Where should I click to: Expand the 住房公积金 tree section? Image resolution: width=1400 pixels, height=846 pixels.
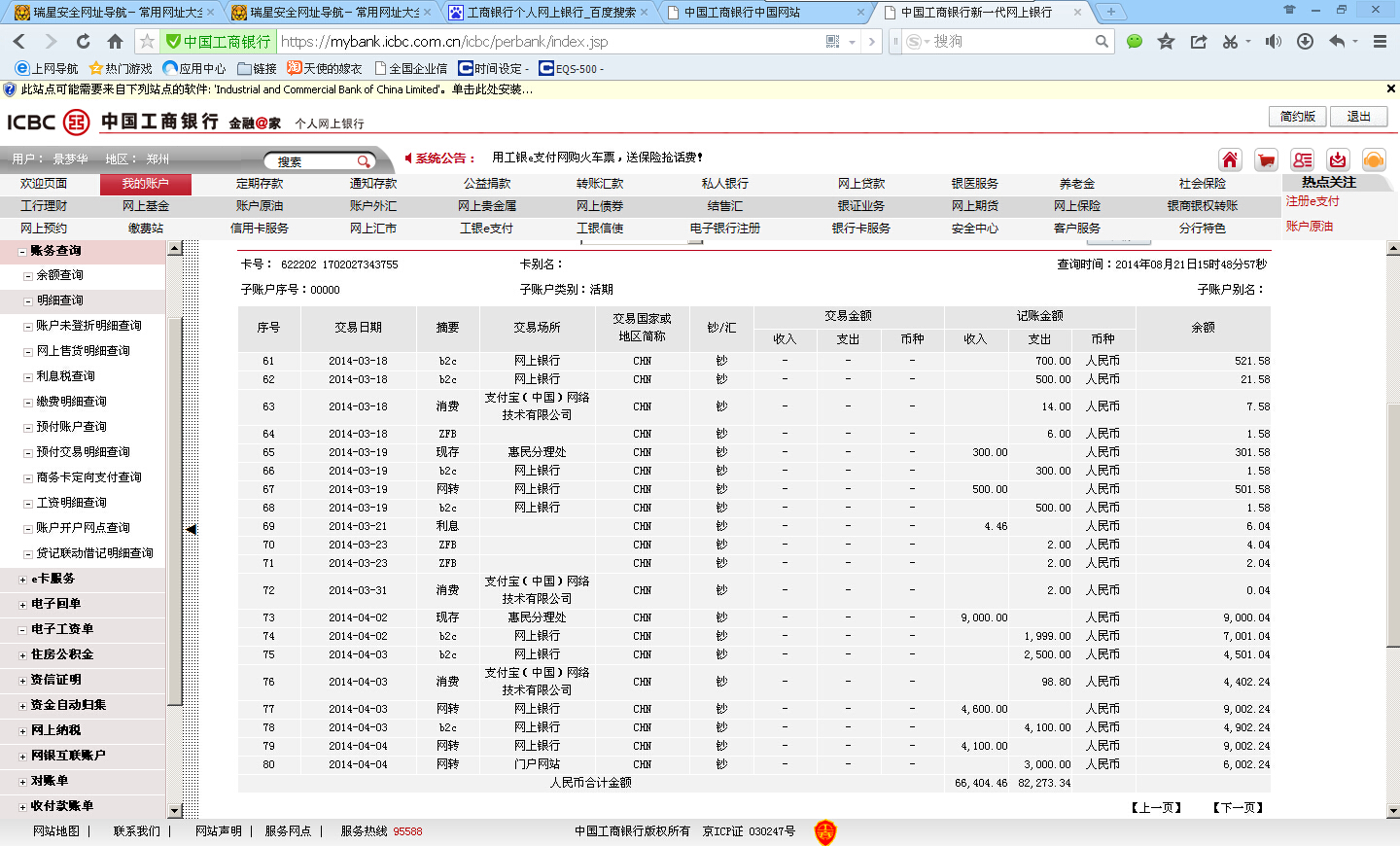point(22,655)
